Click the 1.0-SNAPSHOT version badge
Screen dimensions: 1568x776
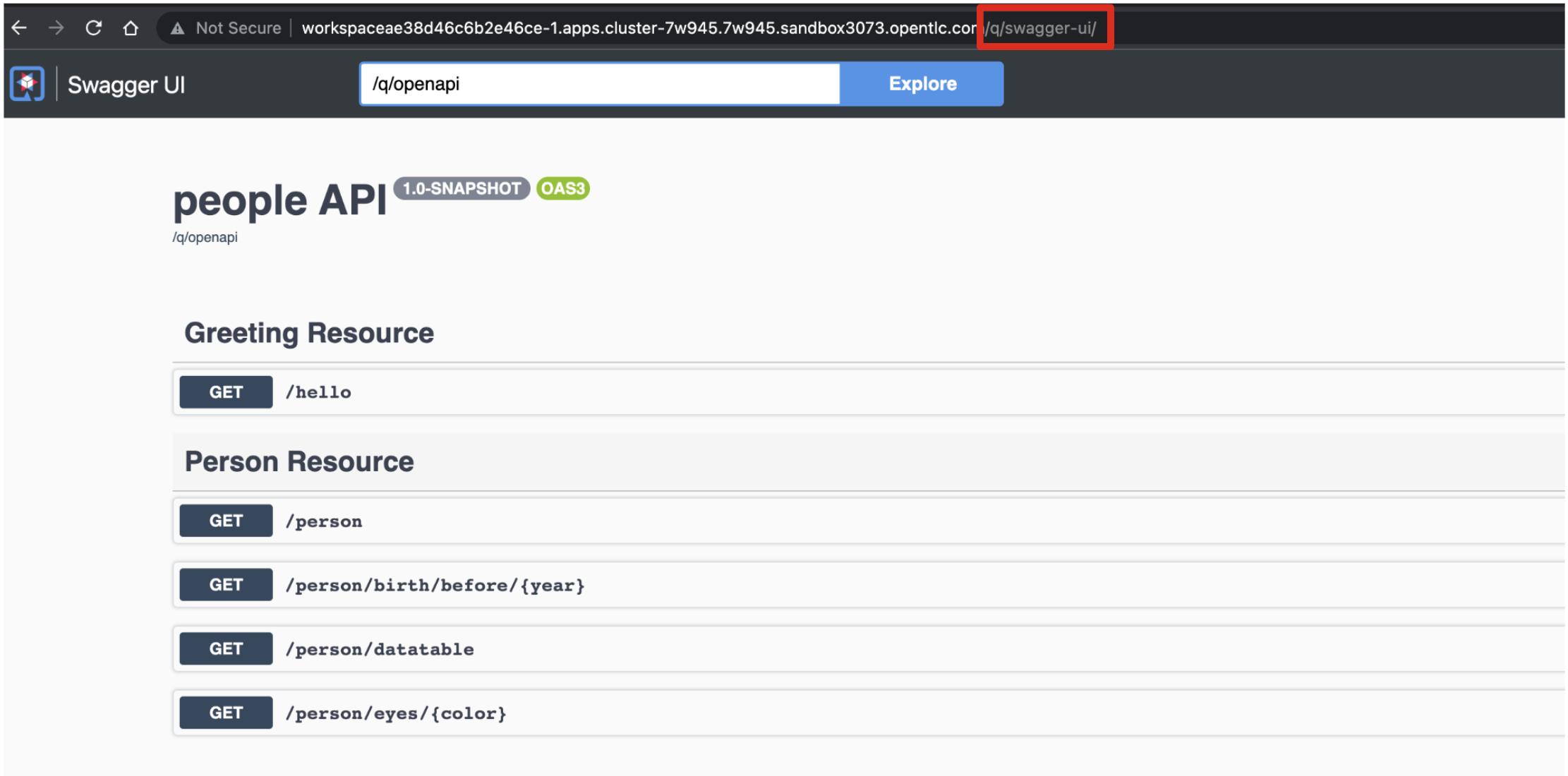tap(462, 188)
